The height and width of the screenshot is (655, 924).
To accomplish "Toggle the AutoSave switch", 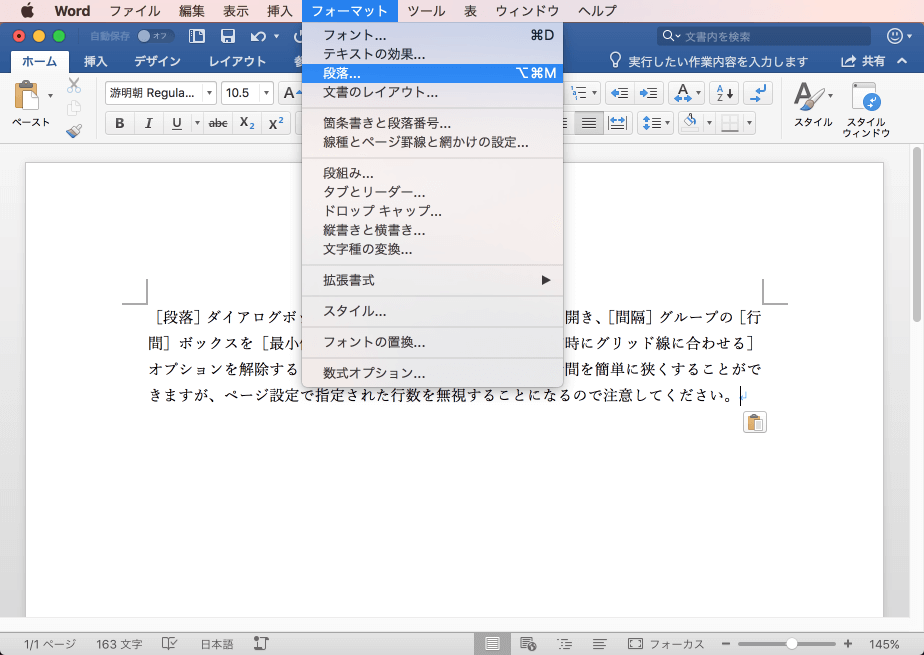I will [155, 37].
